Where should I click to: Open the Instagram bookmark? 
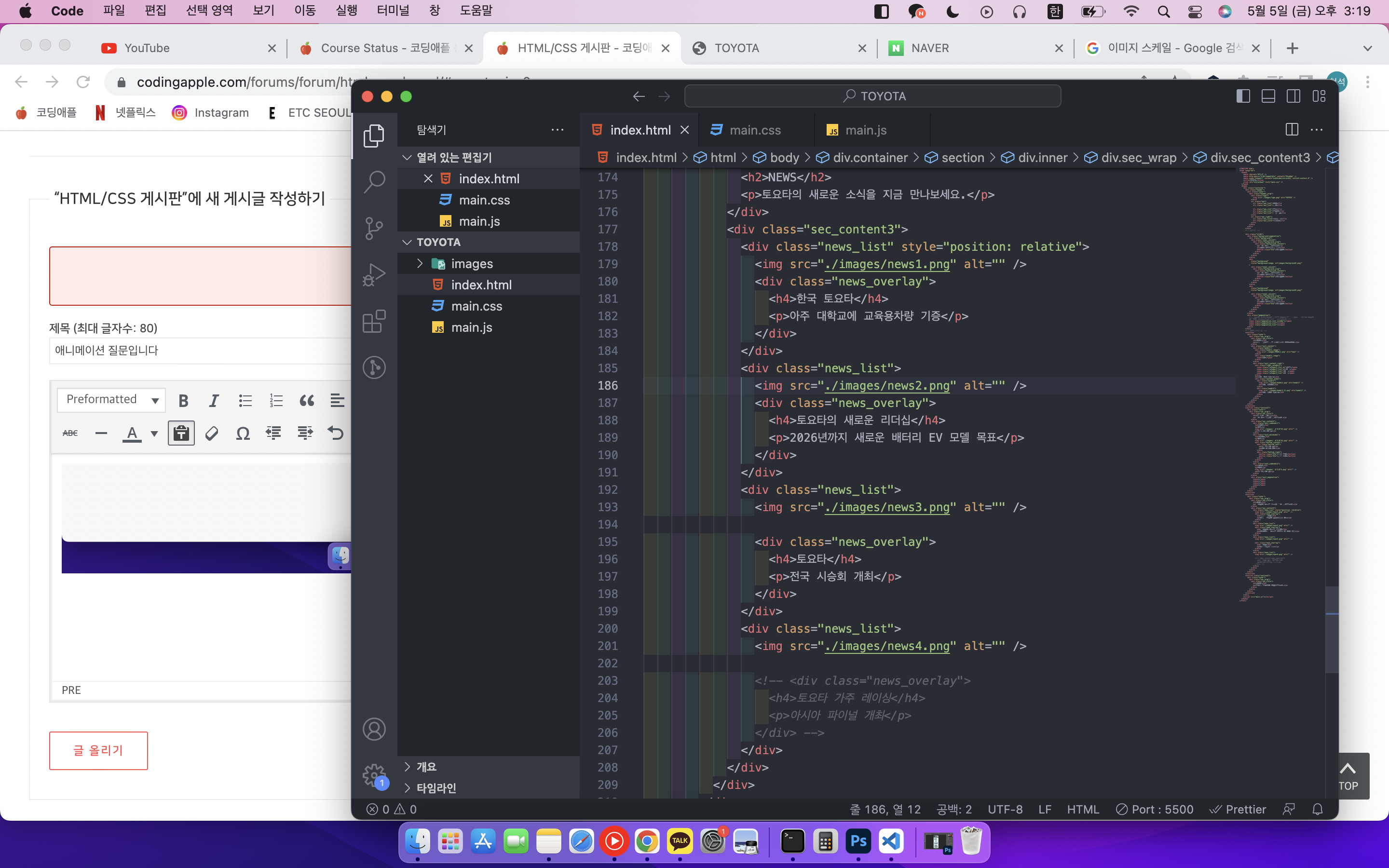tap(211, 112)
